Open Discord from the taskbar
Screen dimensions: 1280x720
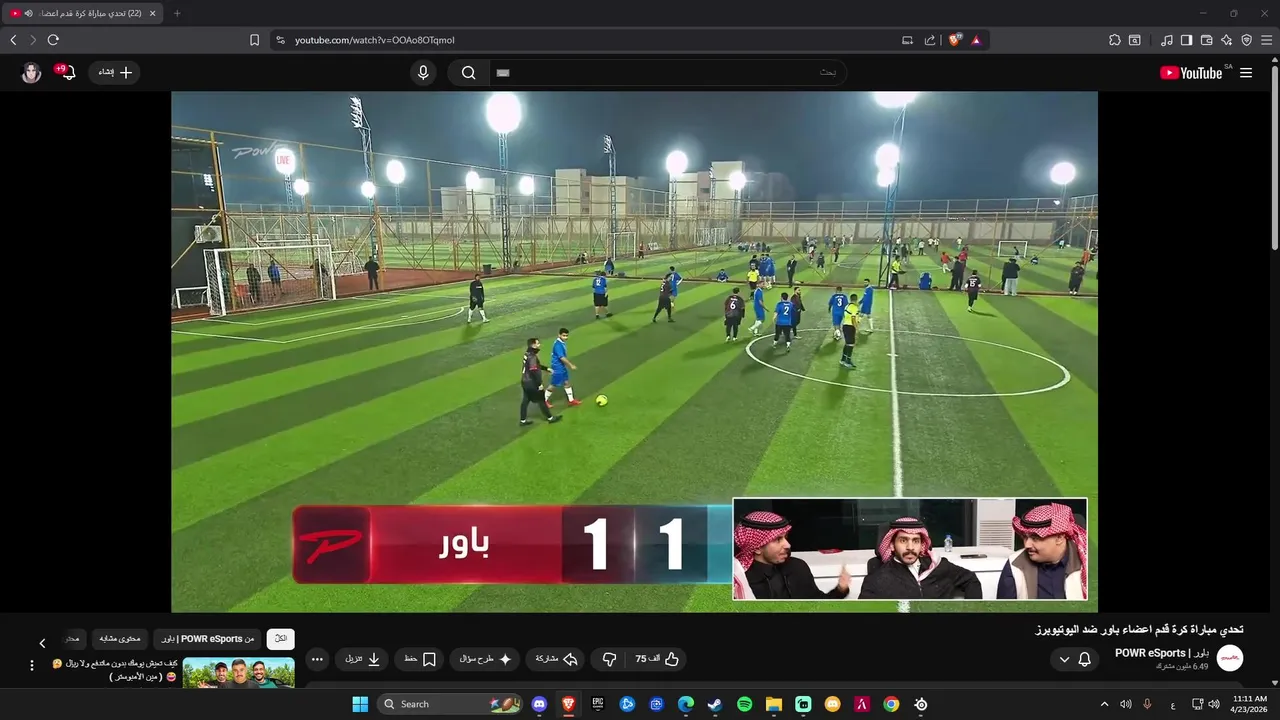pyautogui.click(x=540, y=704)
